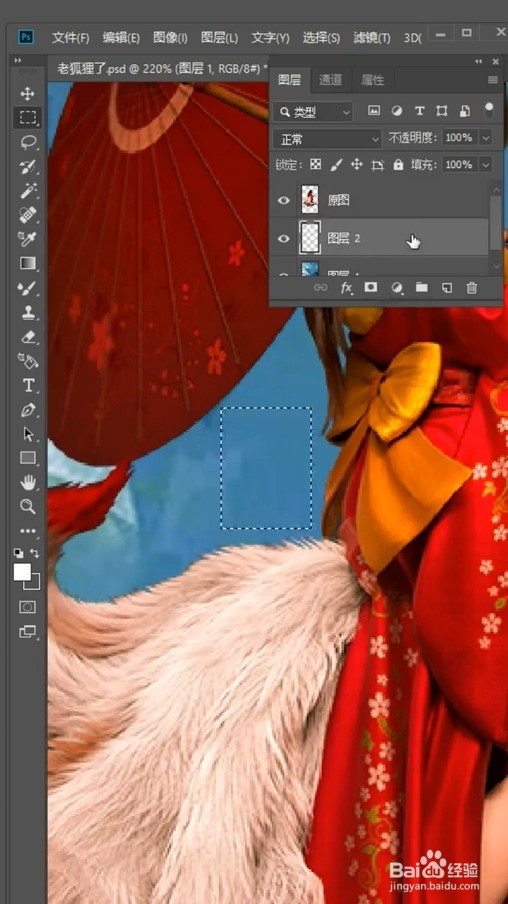Select the Rectangular Marquee tool
The height and width of the screenshot is (904, 508).
(27, 118)
